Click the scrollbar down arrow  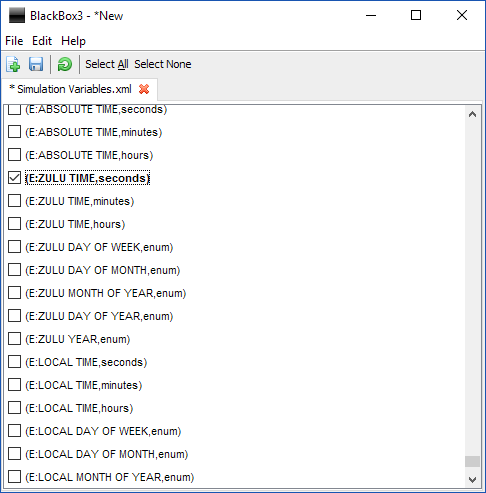point(472,480)
